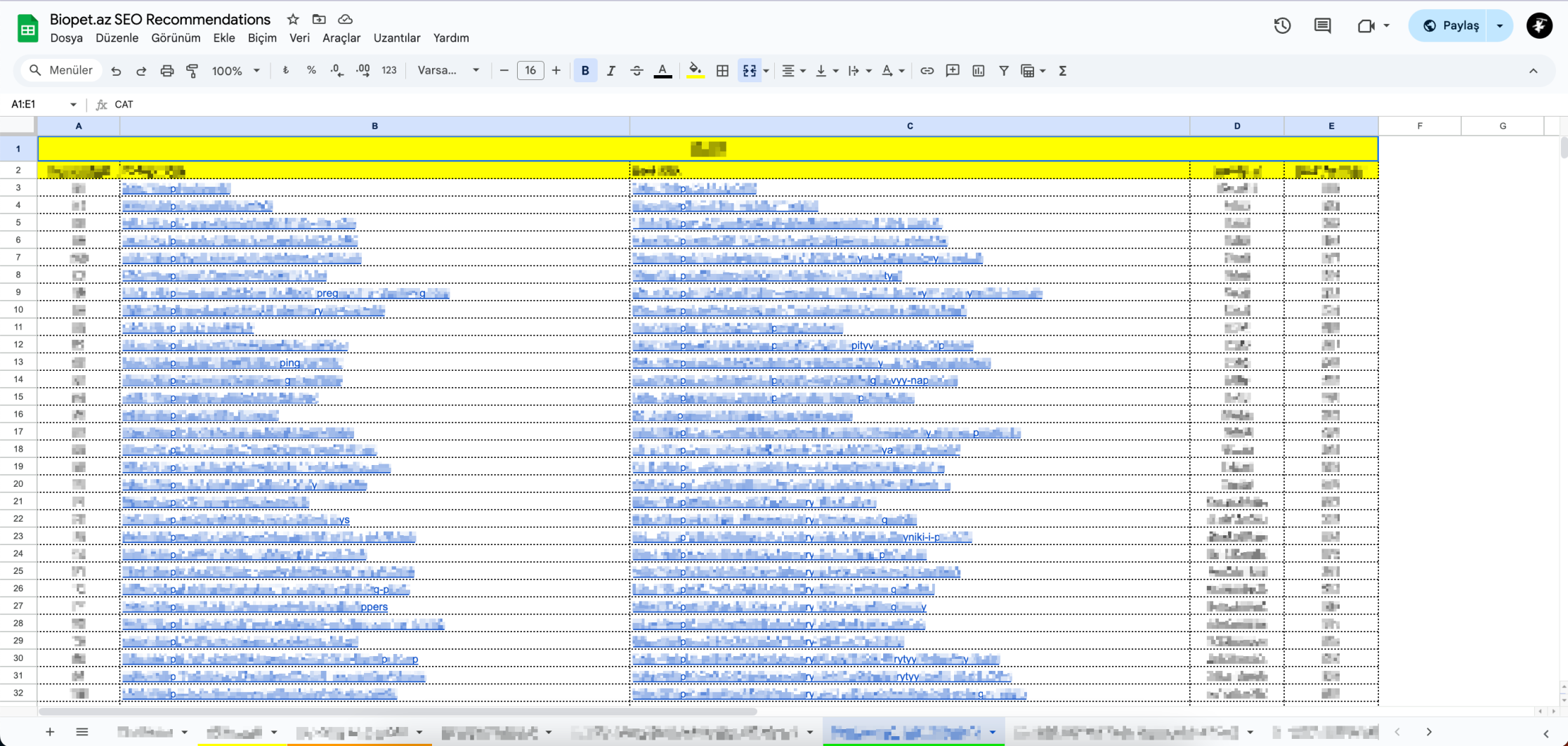Open text wrapping dropdown

[860, 71]
